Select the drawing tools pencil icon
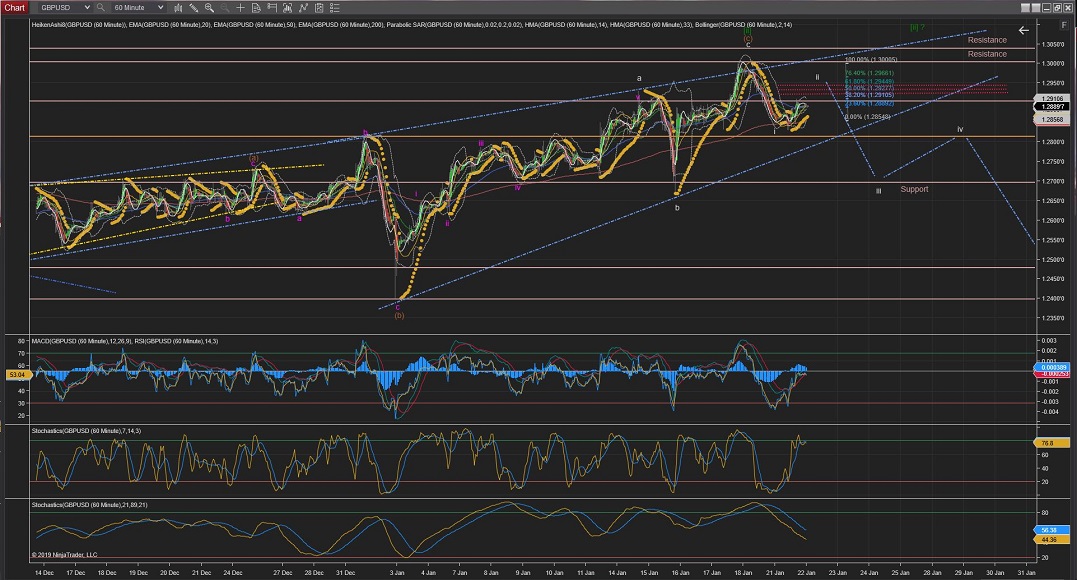1077x580 pixels. pyautogui.click(x=194, y=7)
